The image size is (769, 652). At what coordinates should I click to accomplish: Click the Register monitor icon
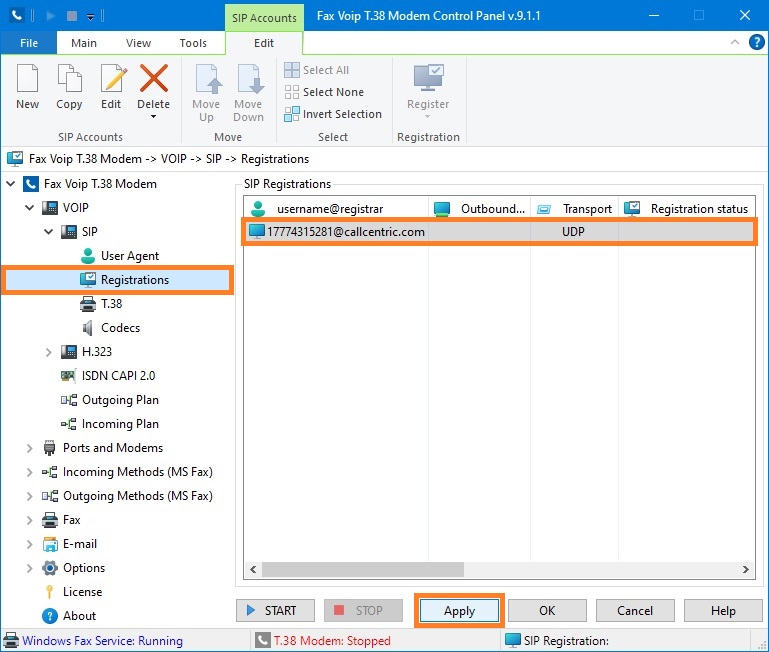428,78
